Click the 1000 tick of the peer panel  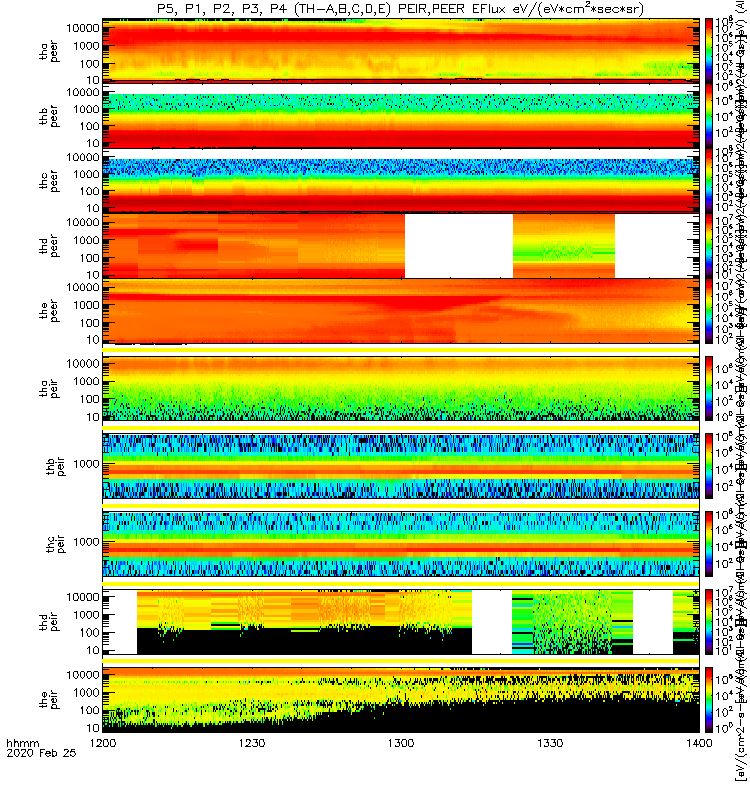(86, 305)
